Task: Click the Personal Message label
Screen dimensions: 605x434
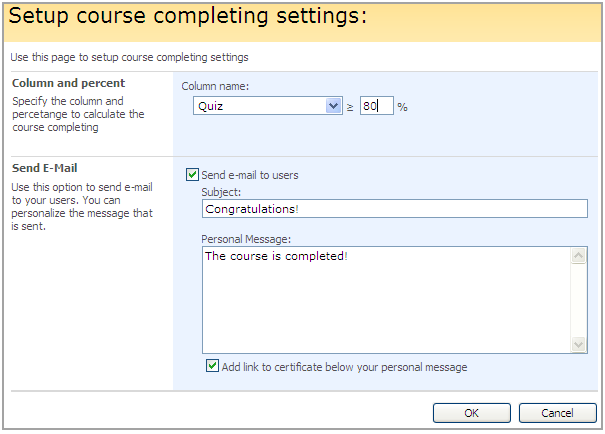Action: 246,239
